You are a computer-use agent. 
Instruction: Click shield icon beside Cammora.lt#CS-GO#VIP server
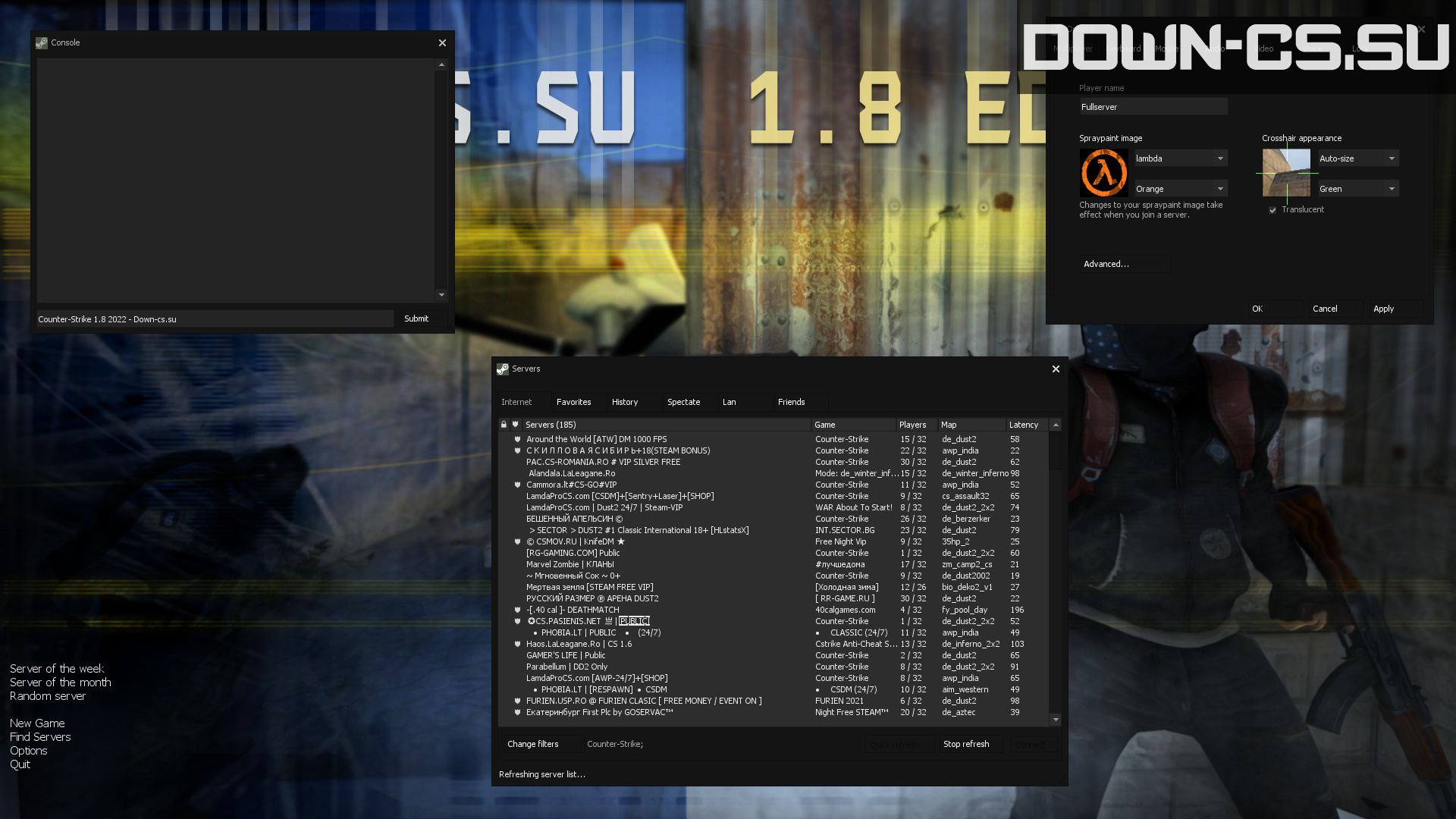tap(518, 485)
